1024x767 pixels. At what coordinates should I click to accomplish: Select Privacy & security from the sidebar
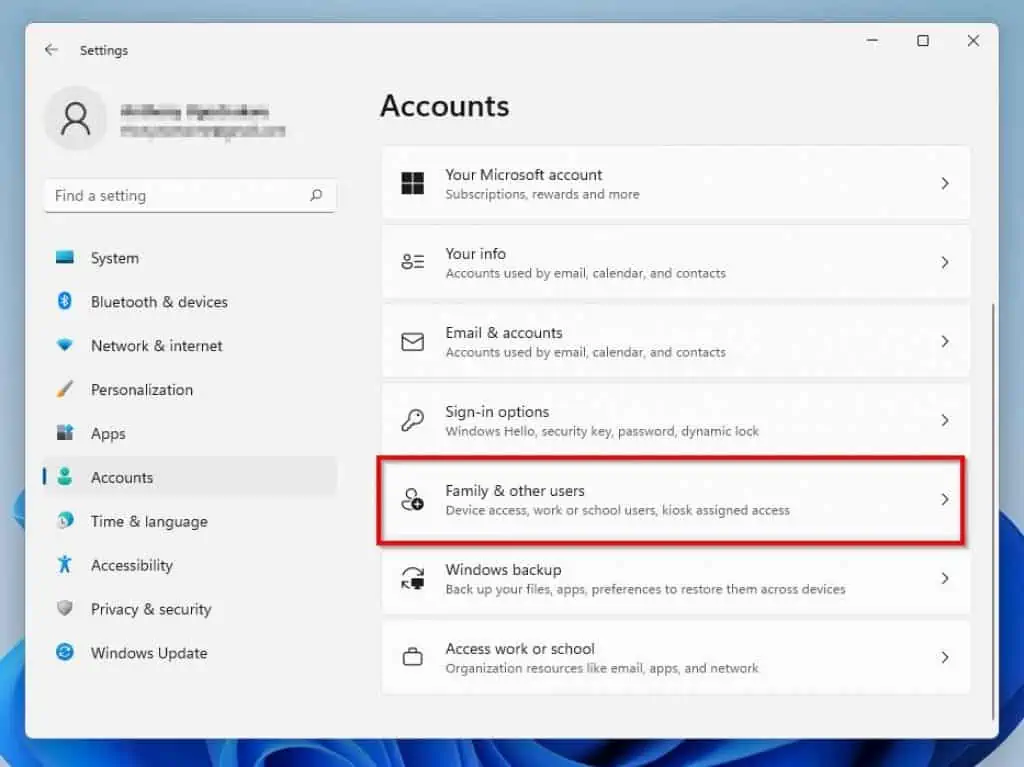[150, 609]
